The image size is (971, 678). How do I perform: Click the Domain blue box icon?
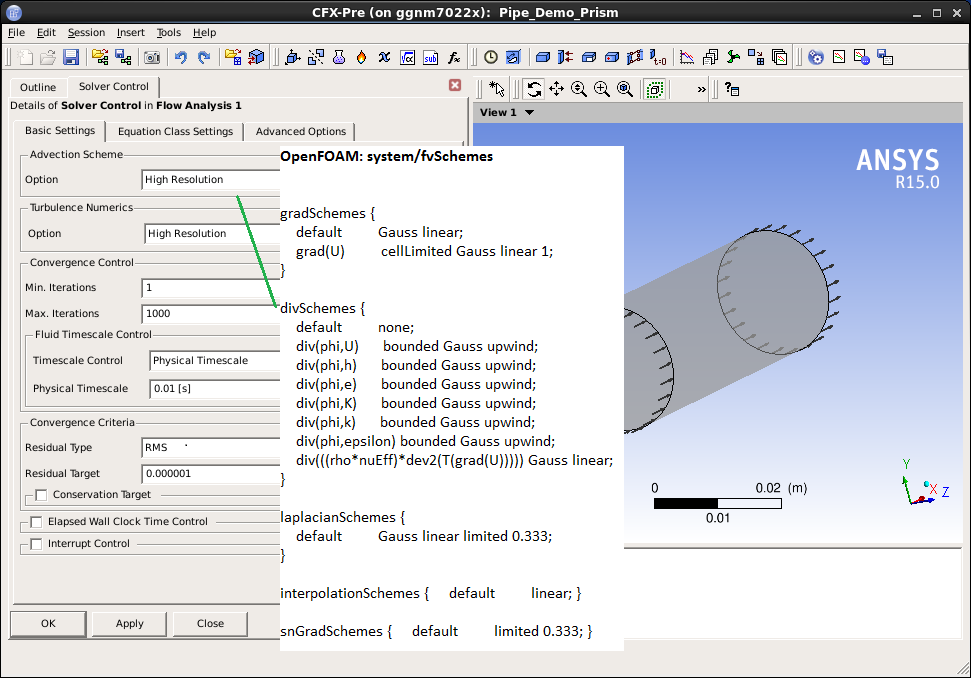542,58
